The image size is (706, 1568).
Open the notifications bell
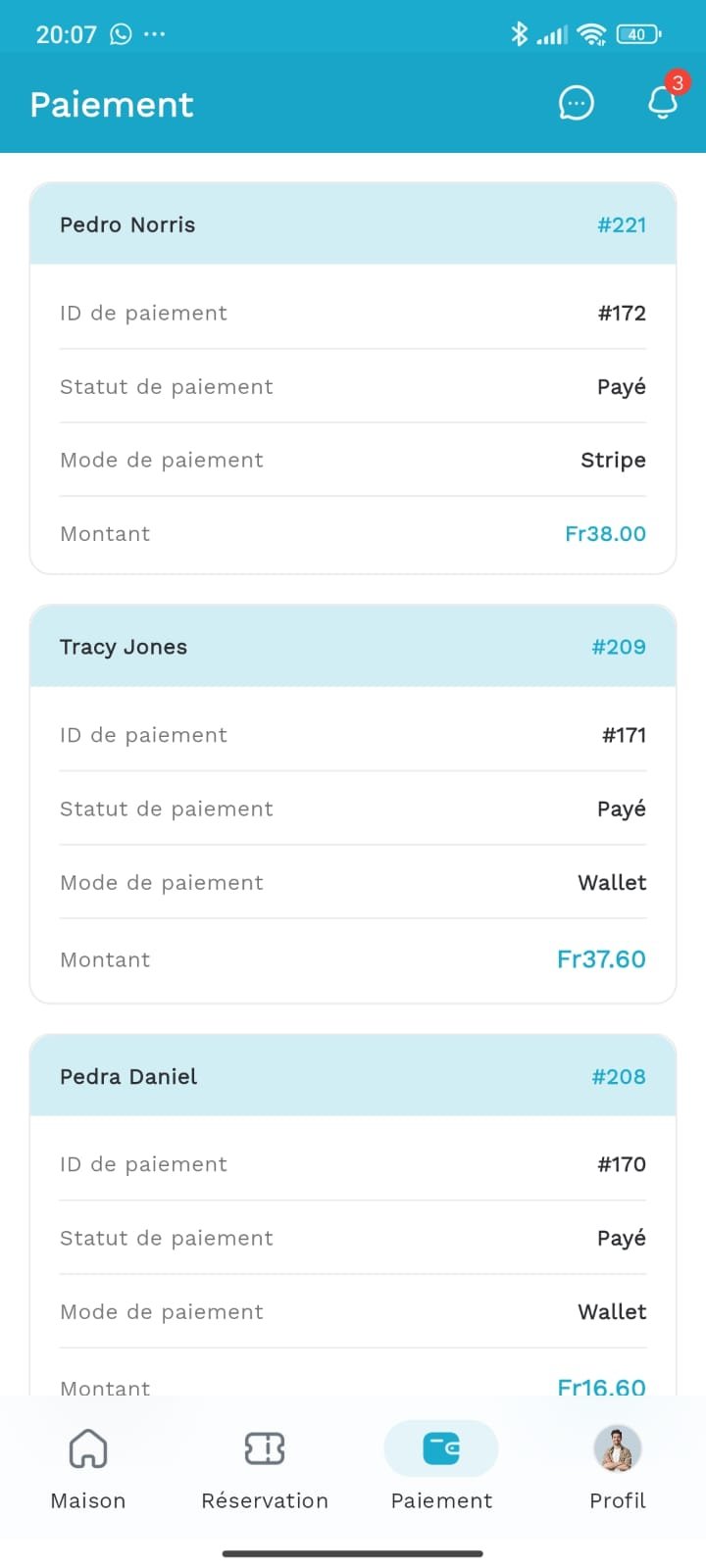pos(663,103)
